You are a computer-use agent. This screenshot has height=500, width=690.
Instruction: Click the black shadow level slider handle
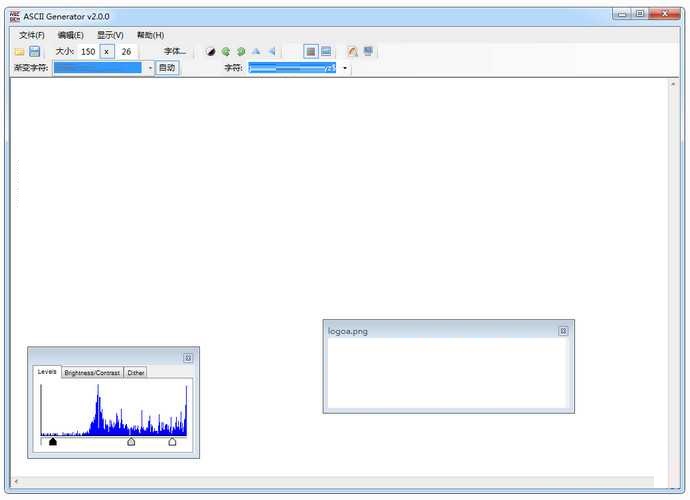pyautogui.click(x=53, y=441)
